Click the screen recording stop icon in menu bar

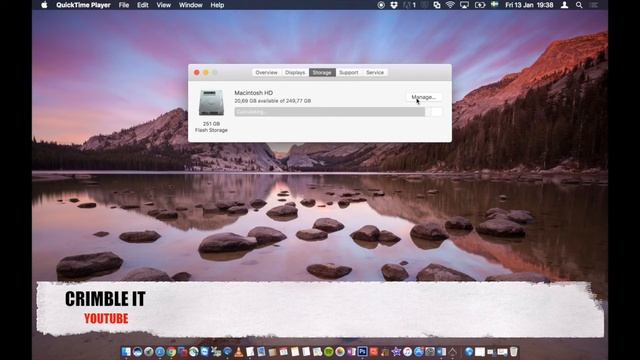pos(381,5)
